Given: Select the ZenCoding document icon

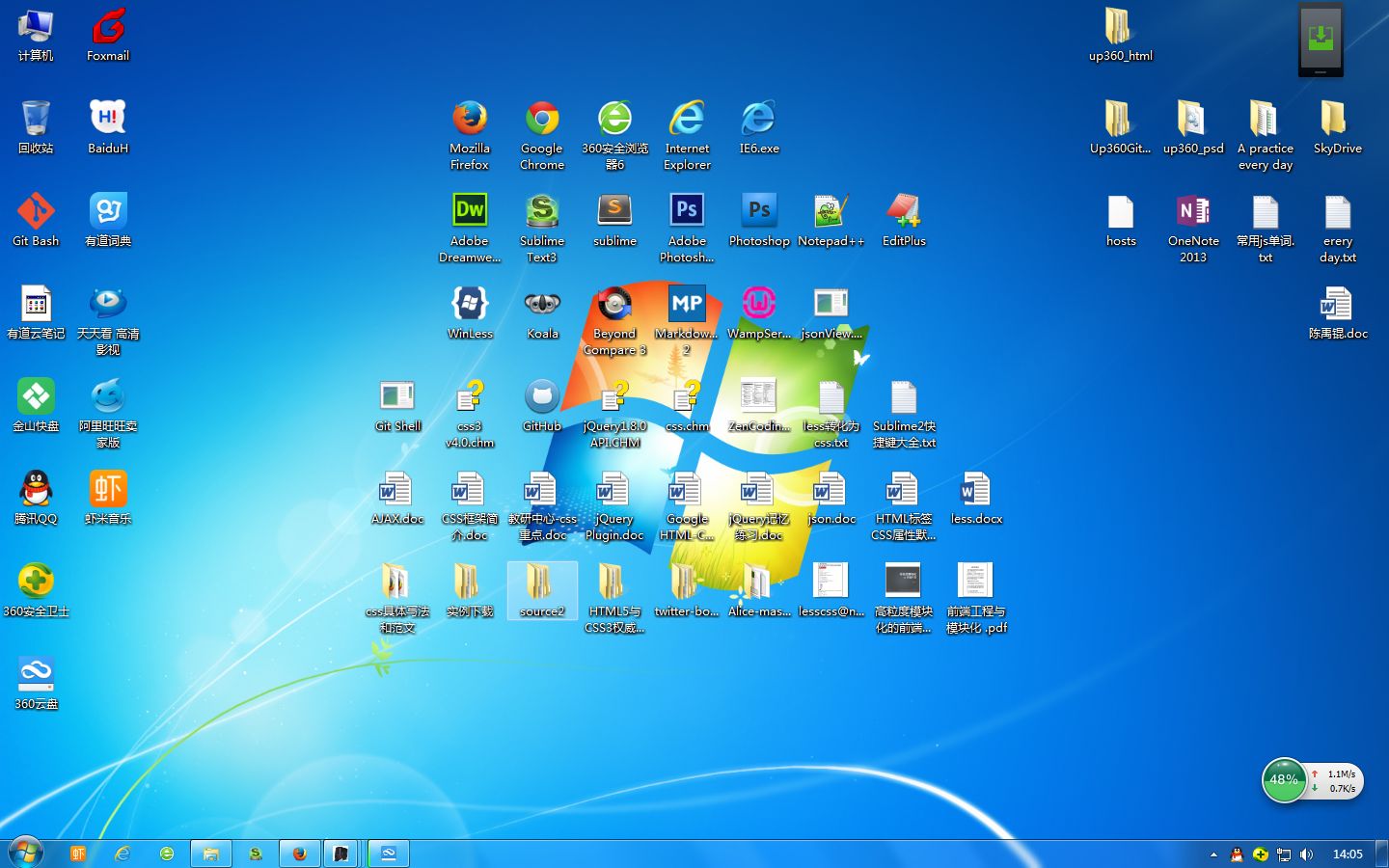Looking at the screenshot, I should 759,405.
